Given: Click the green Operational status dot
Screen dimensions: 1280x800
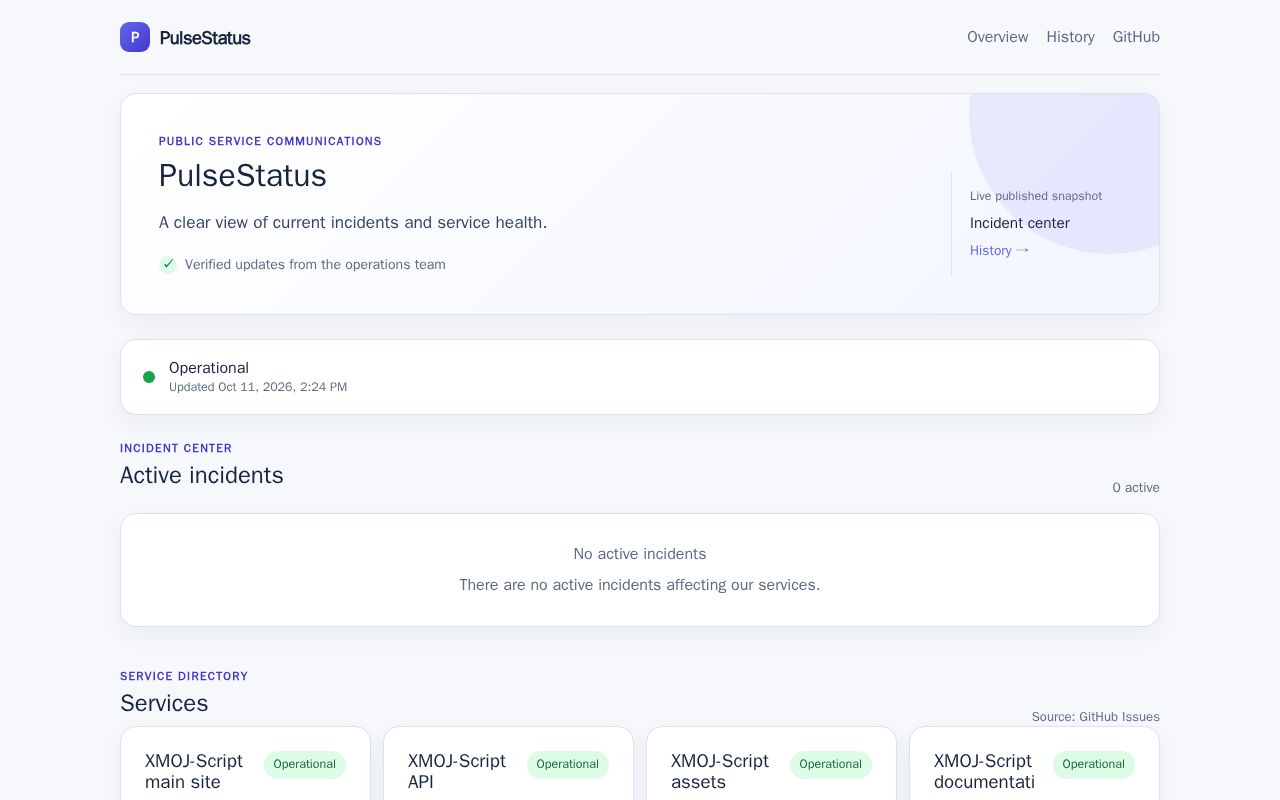Looking at the screenshot, I should point(149,377).
